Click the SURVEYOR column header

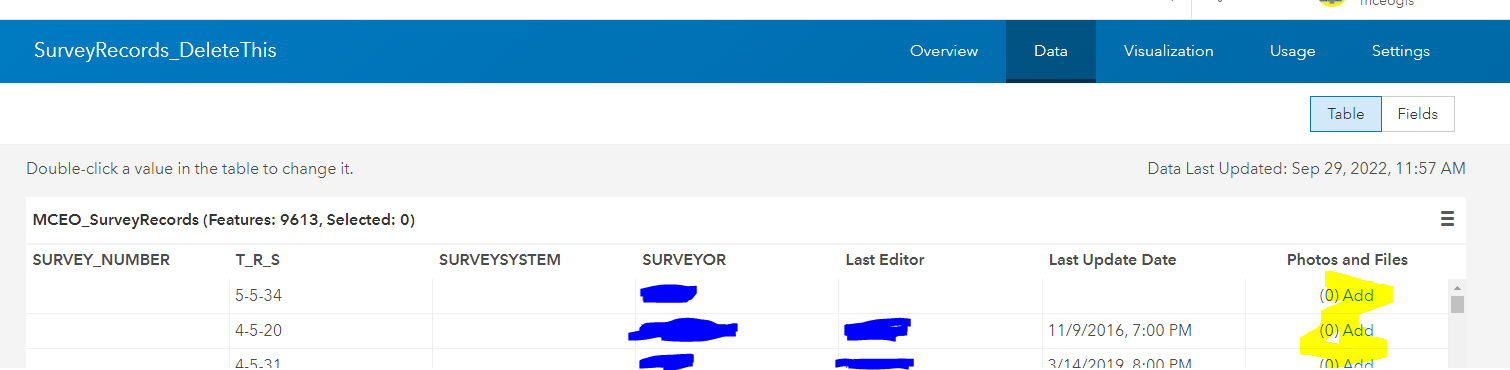(684, 260)
